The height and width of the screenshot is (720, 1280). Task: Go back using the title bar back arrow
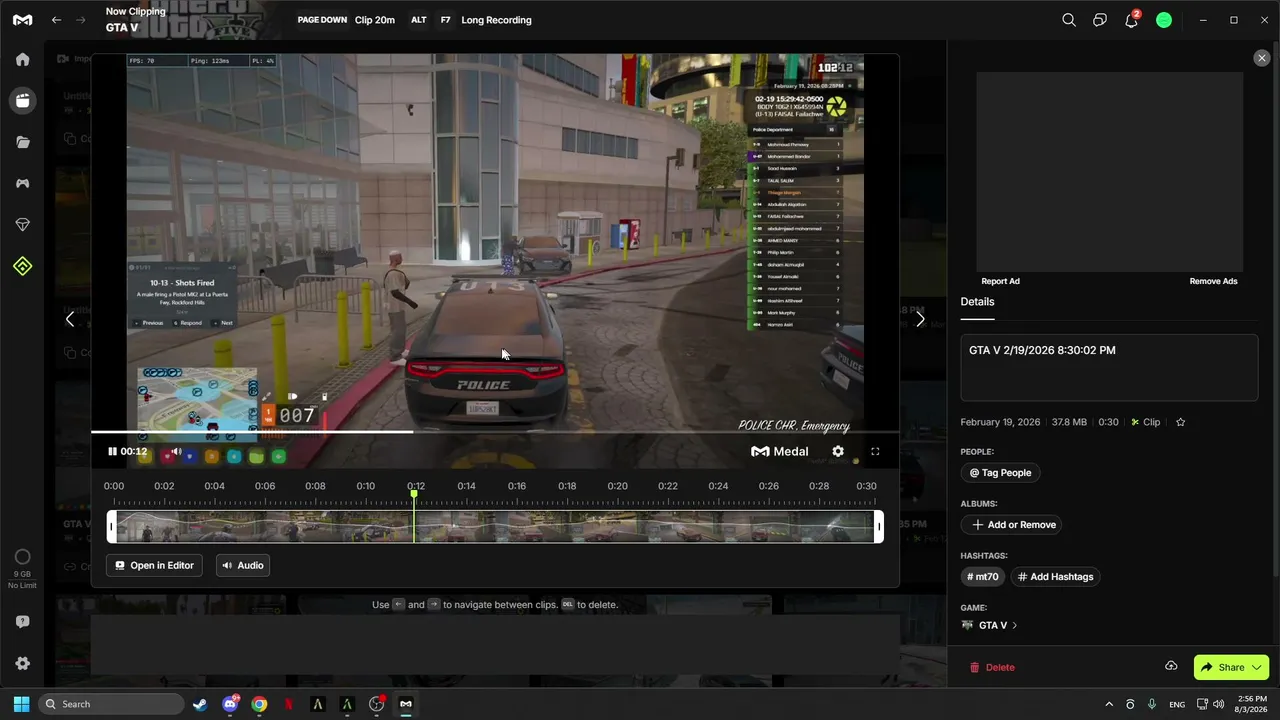[x=57, y=20]
